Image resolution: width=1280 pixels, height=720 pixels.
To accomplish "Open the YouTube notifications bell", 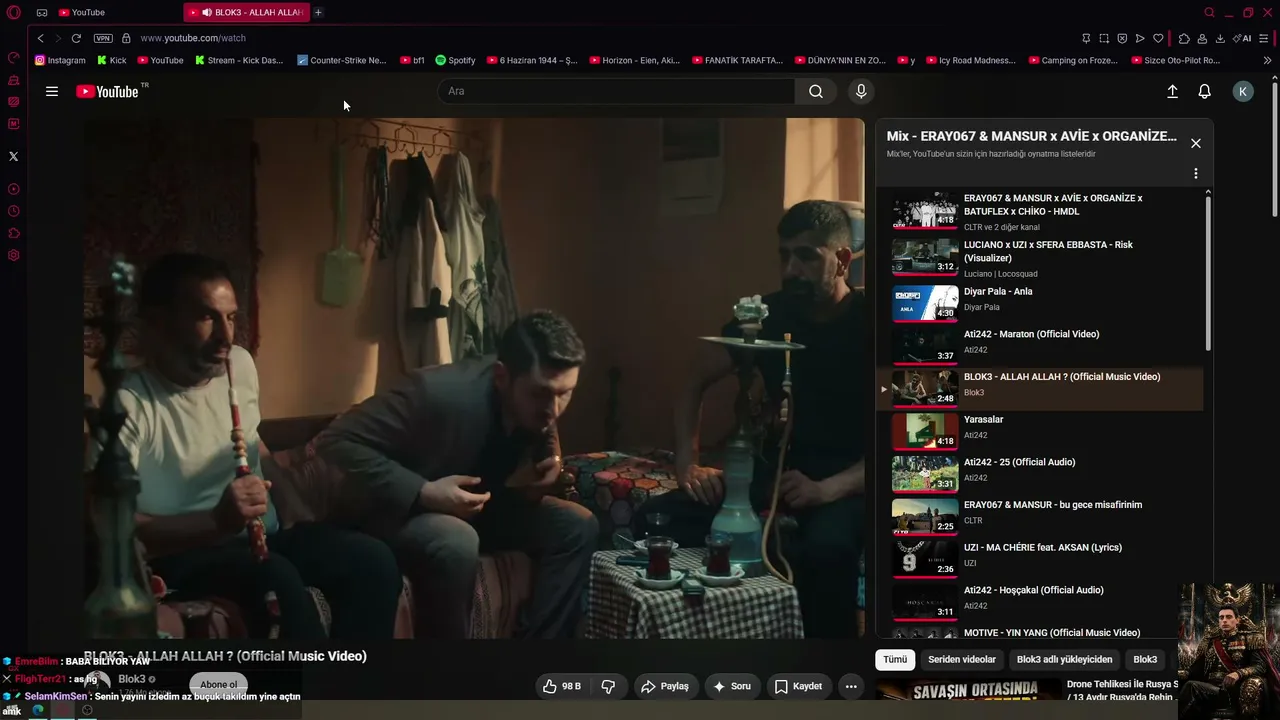I will (1205, 91).
